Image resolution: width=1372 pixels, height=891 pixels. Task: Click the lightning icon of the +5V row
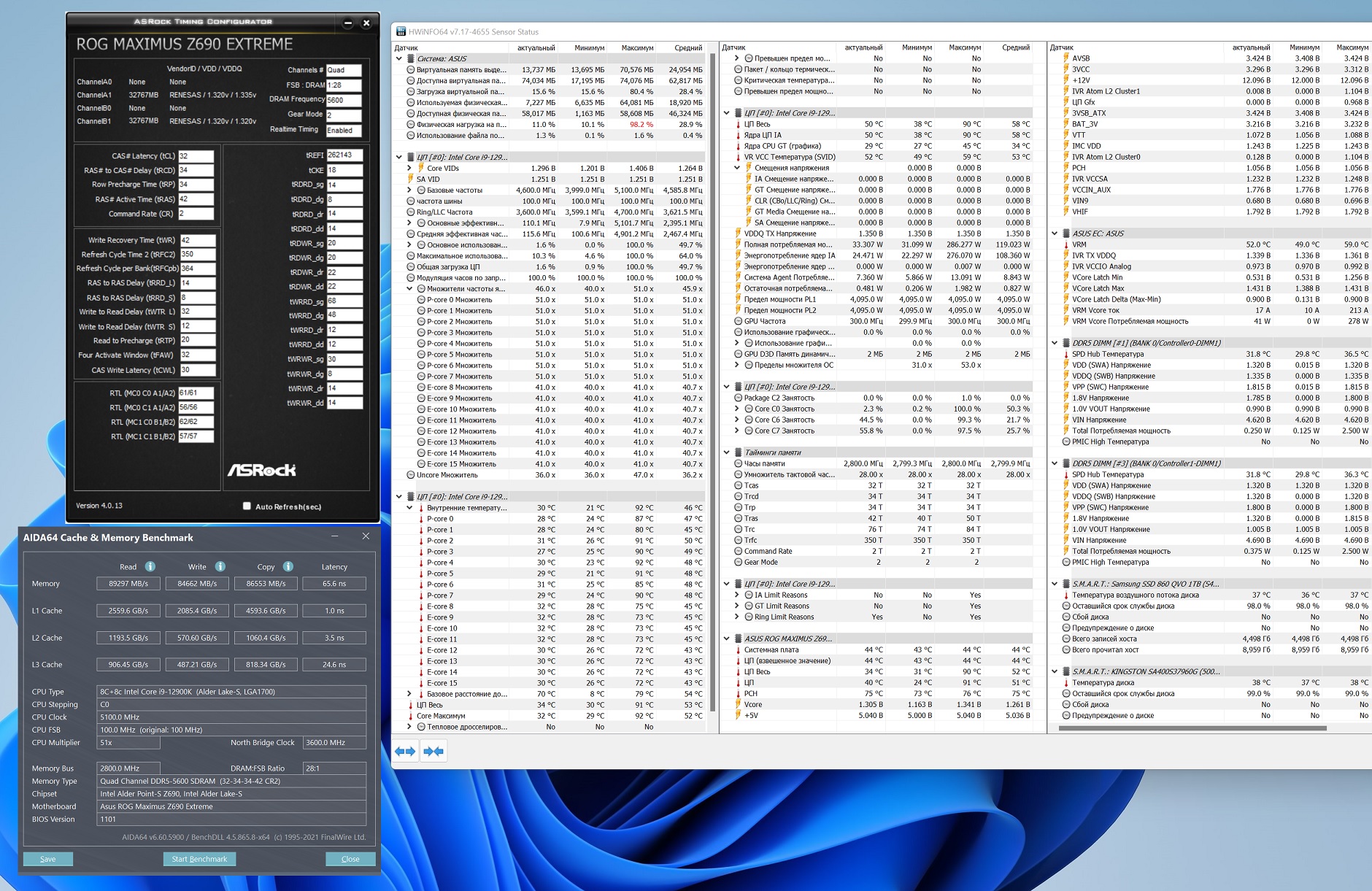738,715
